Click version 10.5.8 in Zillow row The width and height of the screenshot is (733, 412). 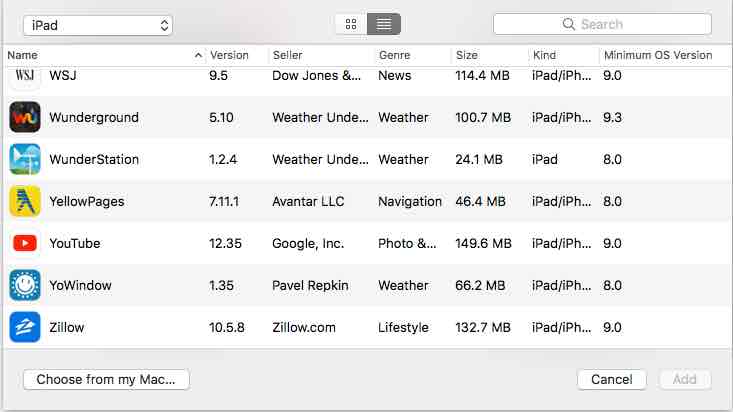point(227,327)
